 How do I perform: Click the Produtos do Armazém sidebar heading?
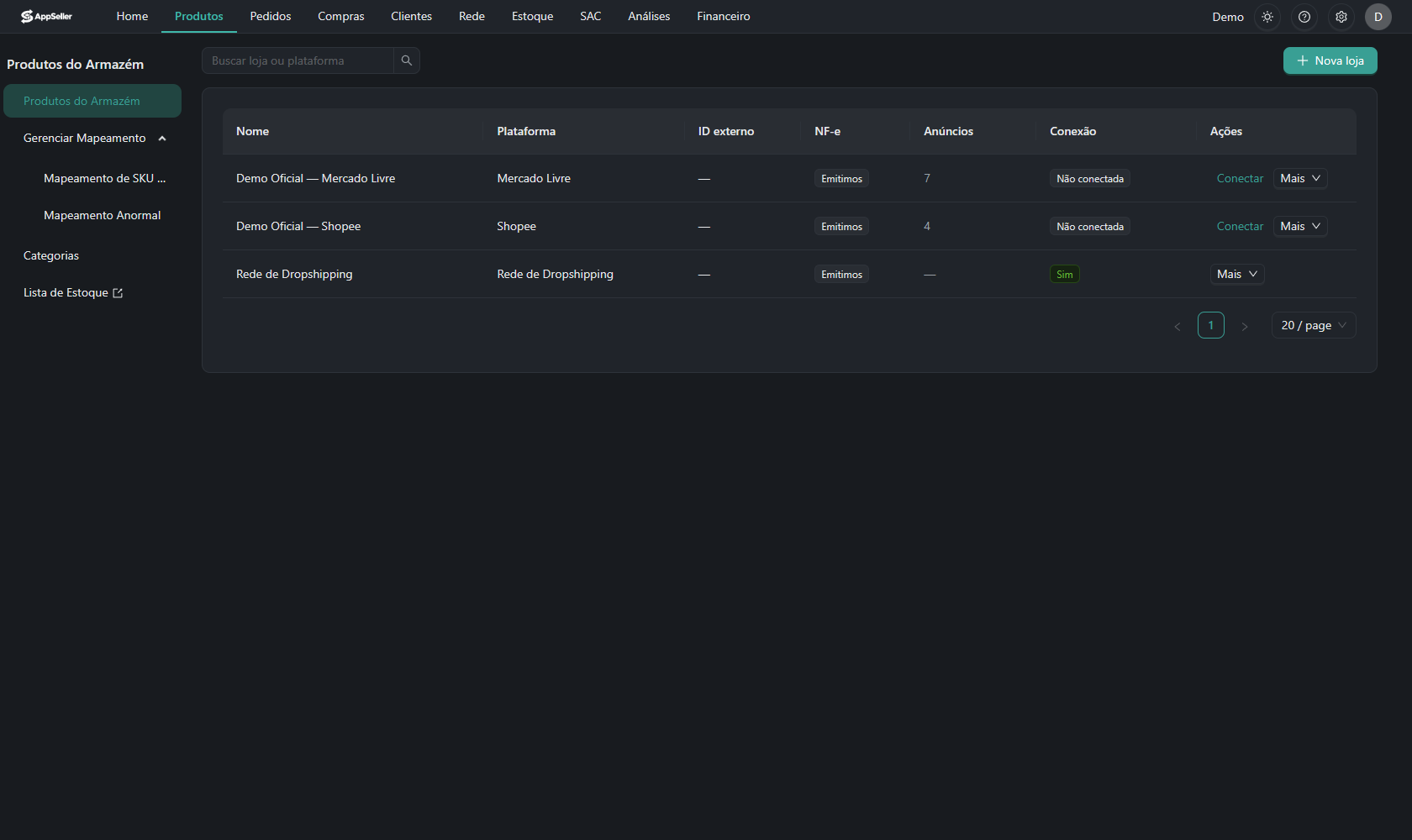(x=75, y=64)
